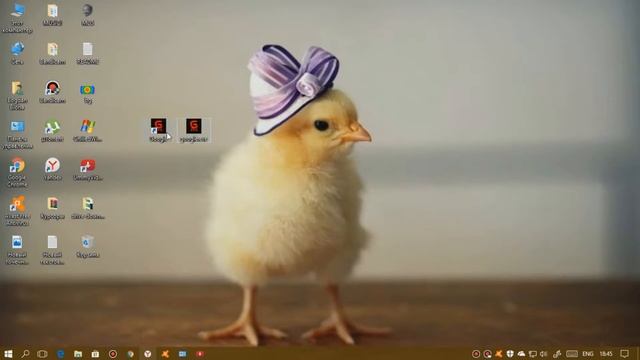This screenshot has height=360, width=640.
Task: Open the blue window app on the taskbar
Action: (182, 353)
